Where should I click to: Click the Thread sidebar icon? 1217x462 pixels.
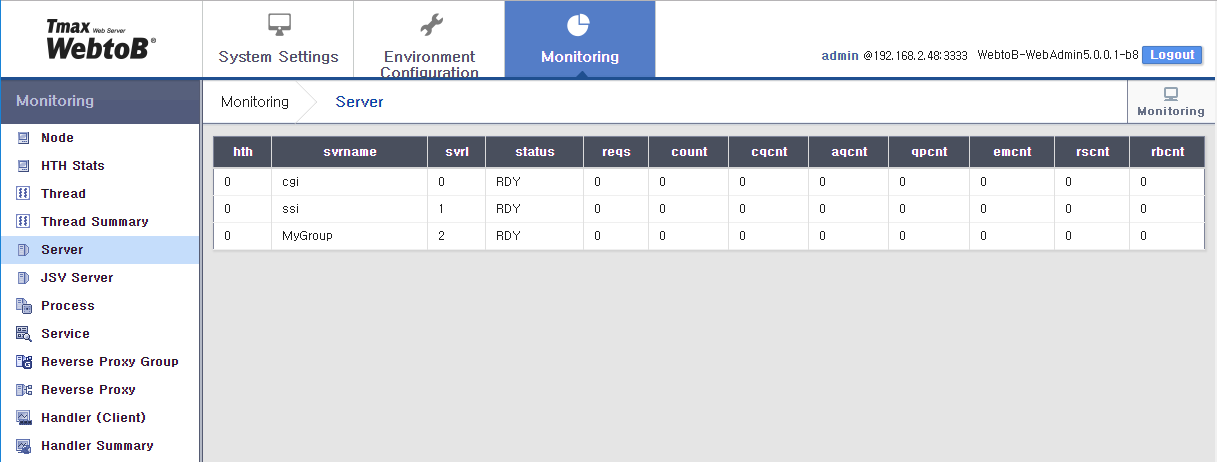click(23, 194)
